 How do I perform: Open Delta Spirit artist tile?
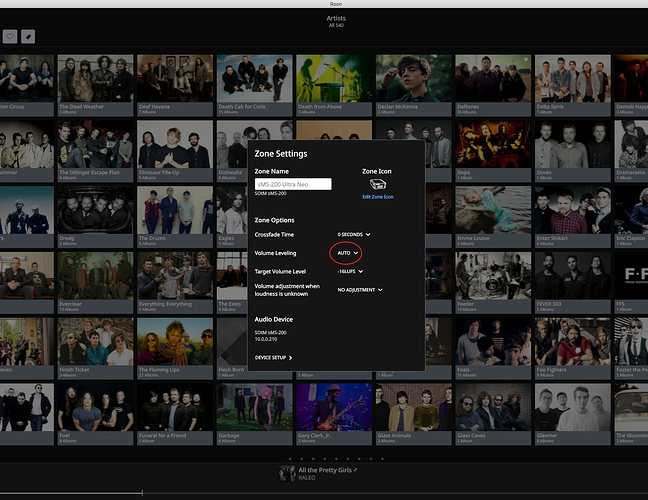[x=573, y=85]
